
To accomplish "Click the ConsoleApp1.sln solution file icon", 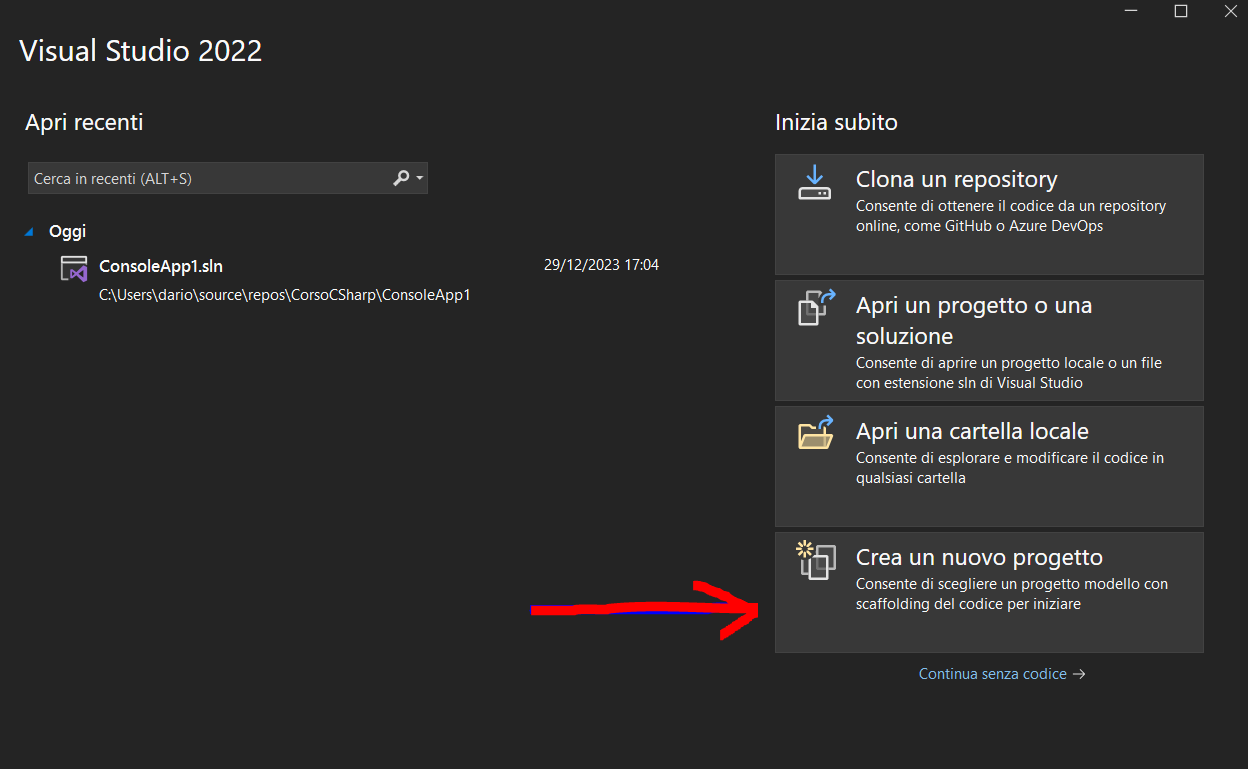I will click(x=74, y=269).
